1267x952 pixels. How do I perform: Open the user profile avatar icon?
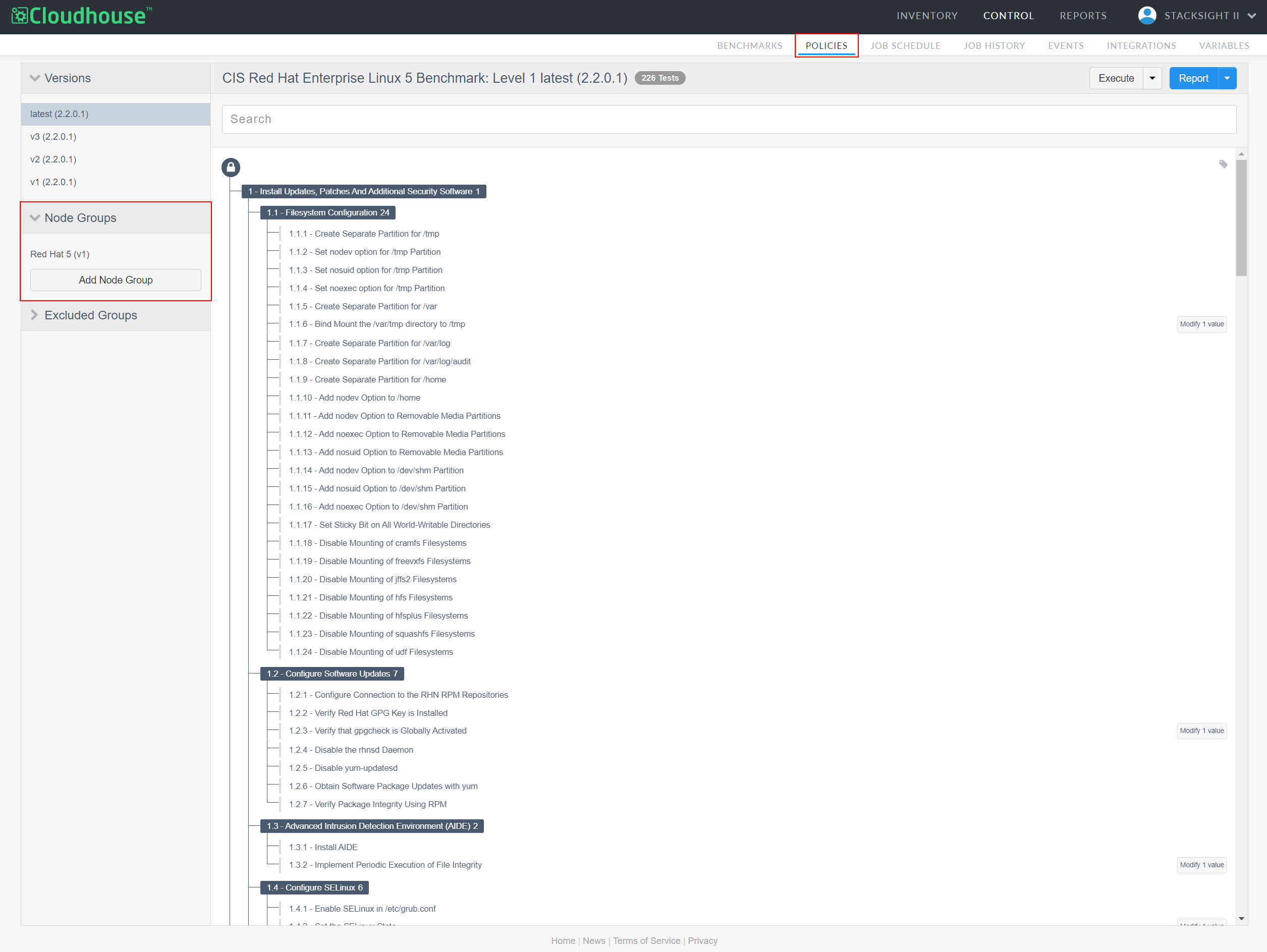pos(1147,16)
